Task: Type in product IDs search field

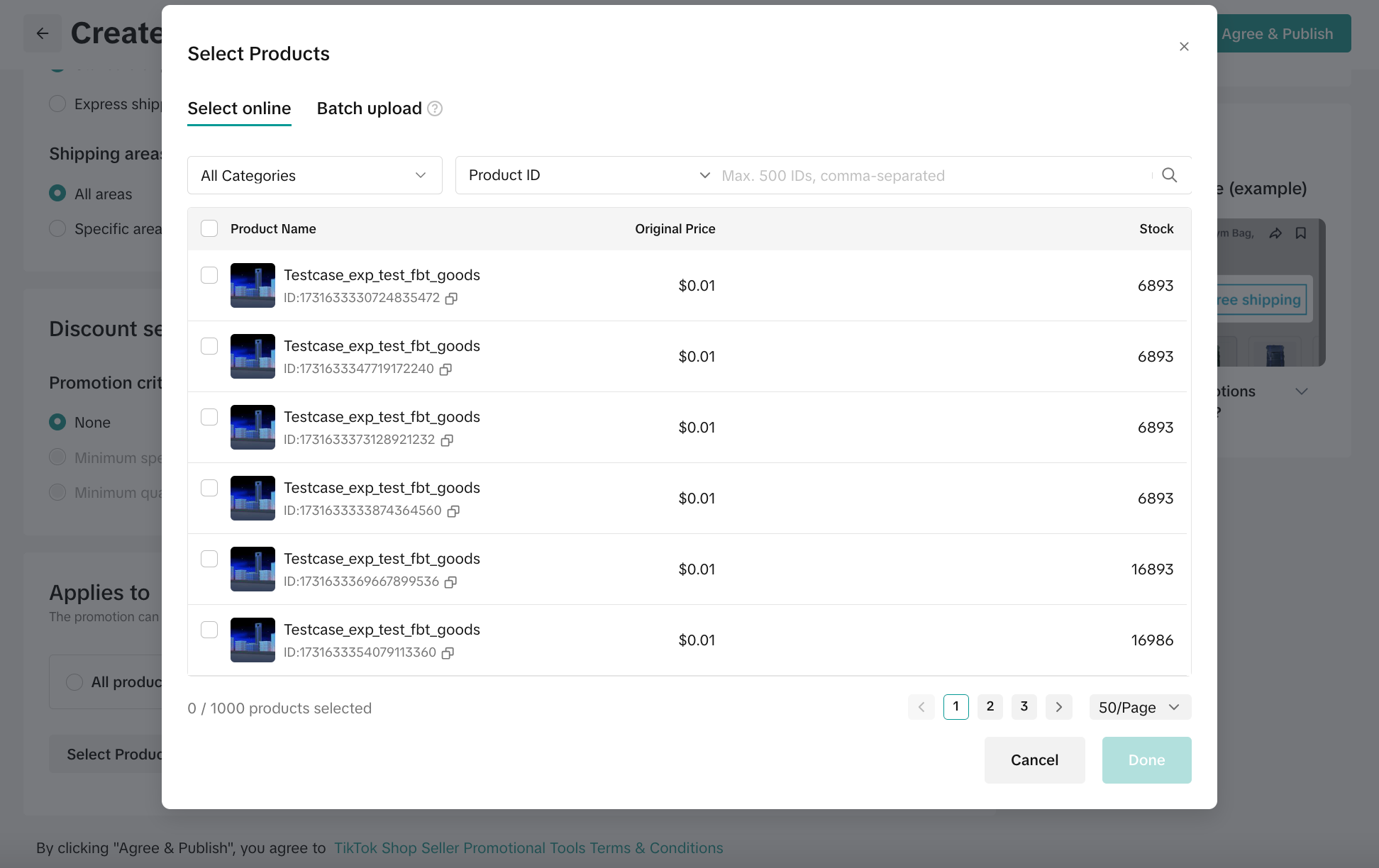Action: pyautogui.click(x=933, y=175)
